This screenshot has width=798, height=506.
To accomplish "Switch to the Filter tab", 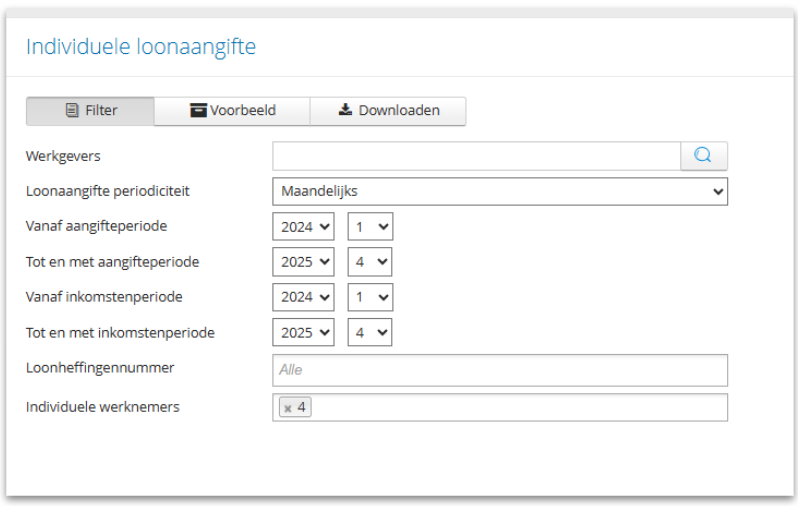I will click(x=90, y=111).
